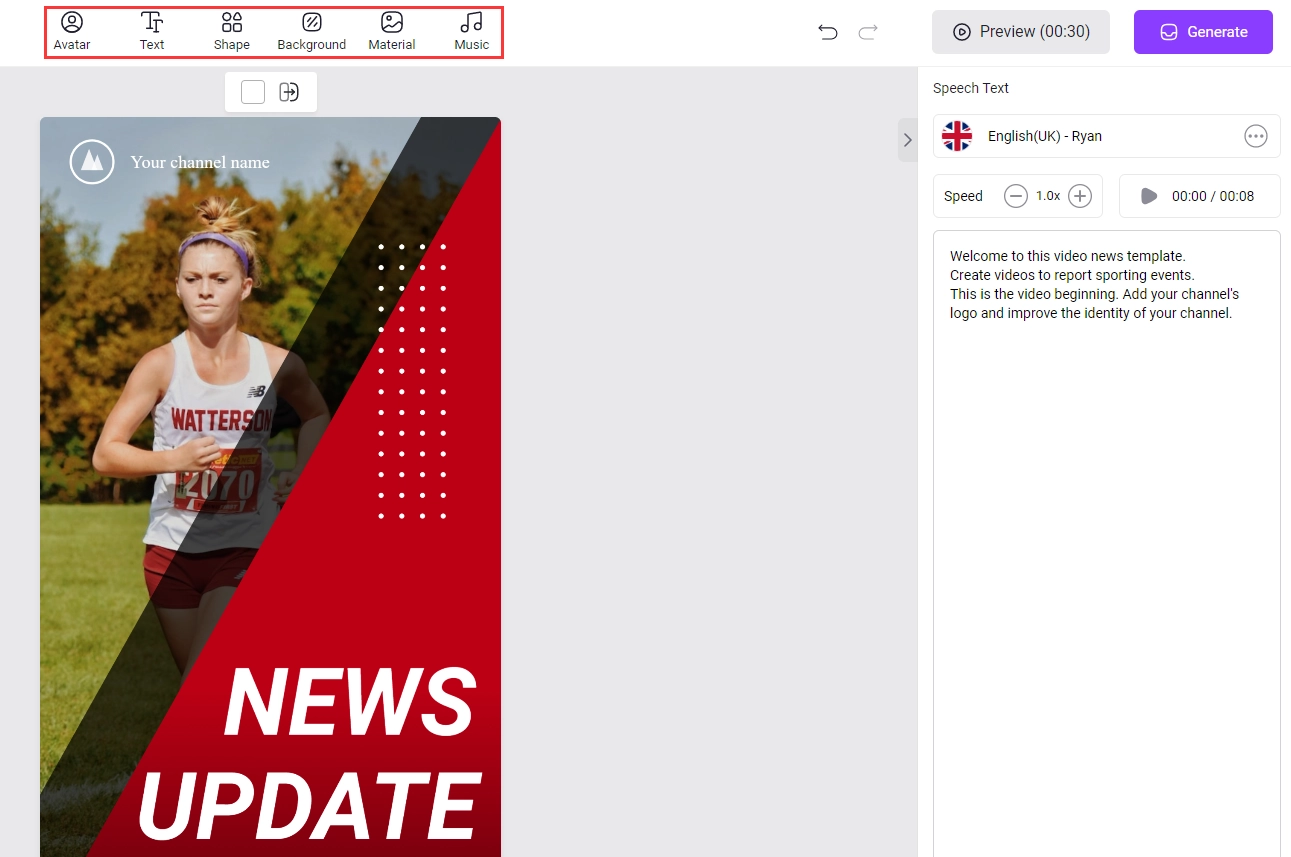
Task: Open the Avatar tool
Action: [72, 31]
